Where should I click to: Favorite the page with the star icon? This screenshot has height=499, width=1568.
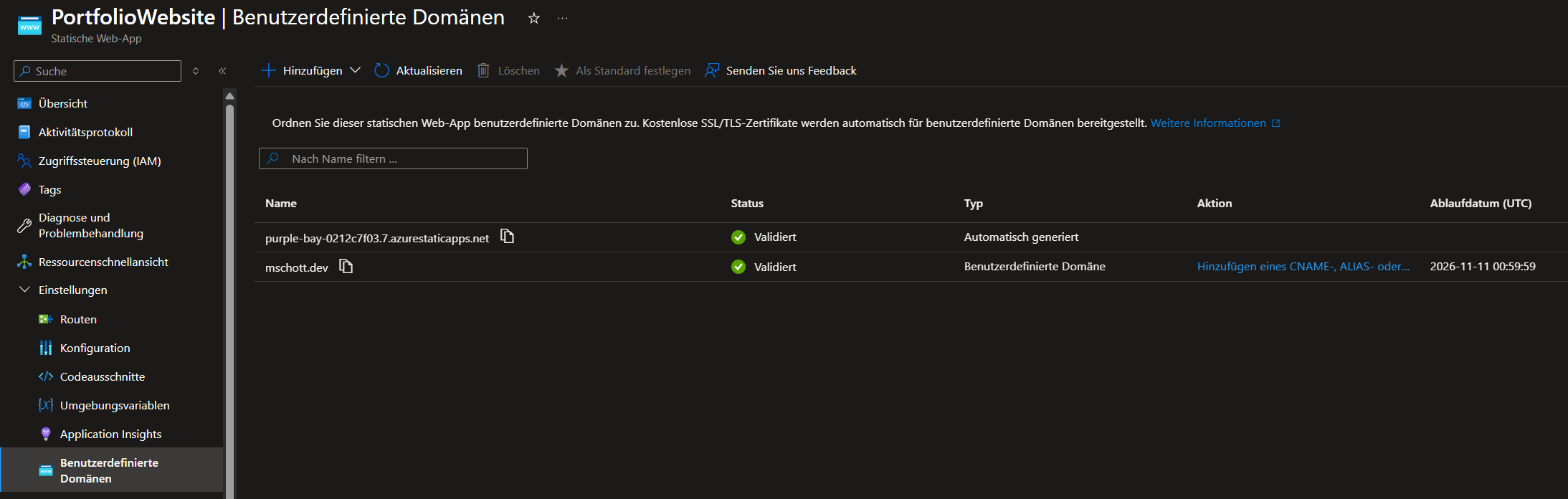(x=533, y=18)
